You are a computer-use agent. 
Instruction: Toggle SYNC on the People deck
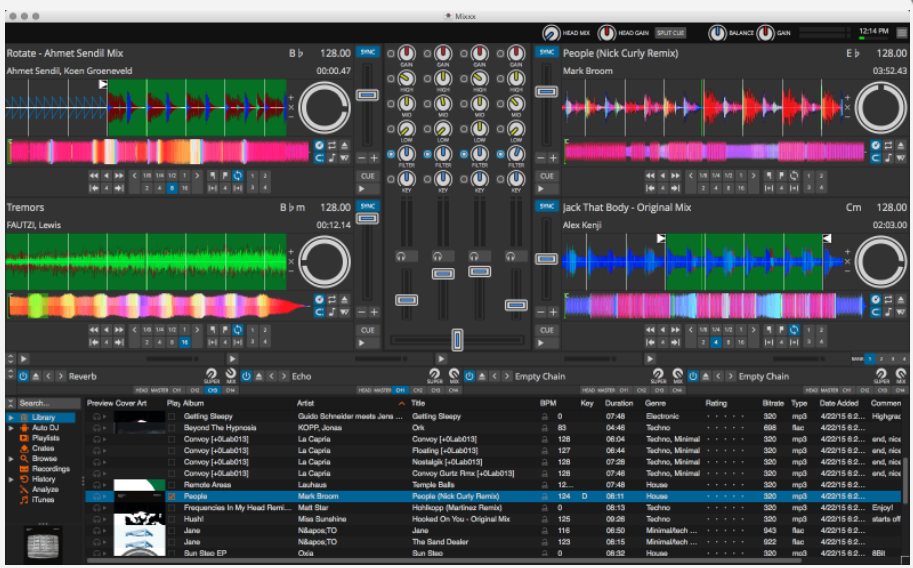(546, 52)
